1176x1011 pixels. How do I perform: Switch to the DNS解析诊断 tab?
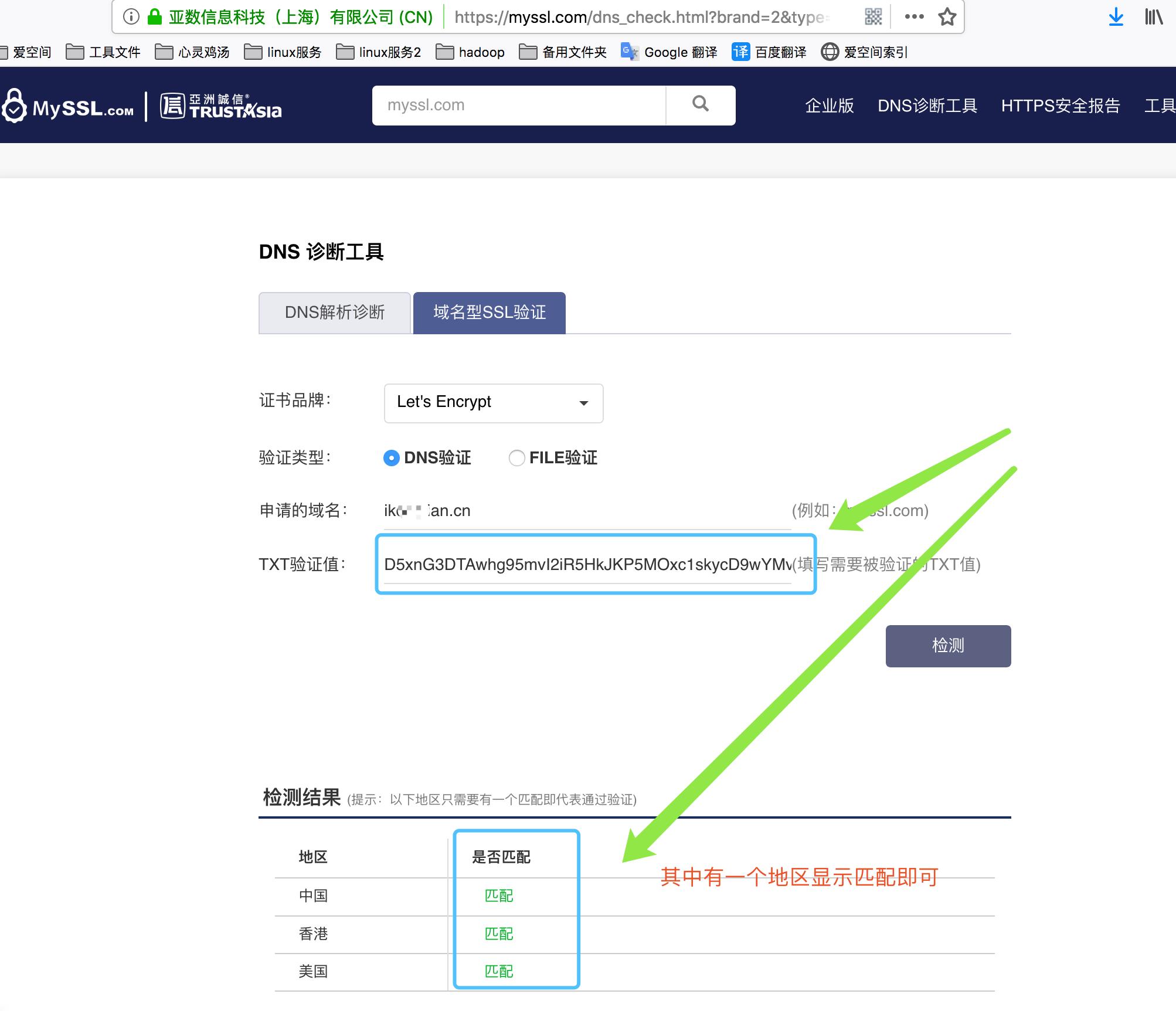(x=335, y=313)
